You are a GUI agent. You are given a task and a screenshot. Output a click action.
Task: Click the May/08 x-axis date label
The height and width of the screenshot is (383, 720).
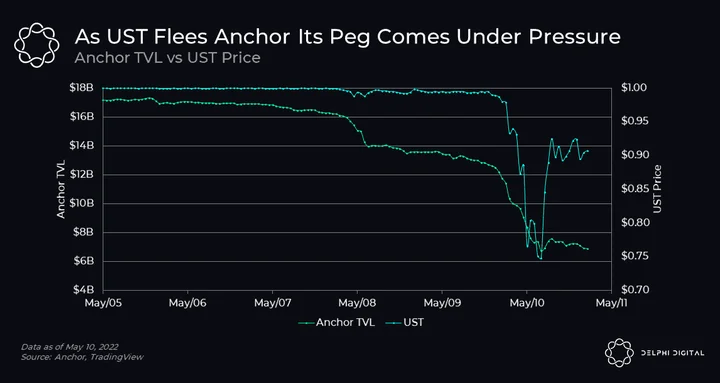[357, 303]
